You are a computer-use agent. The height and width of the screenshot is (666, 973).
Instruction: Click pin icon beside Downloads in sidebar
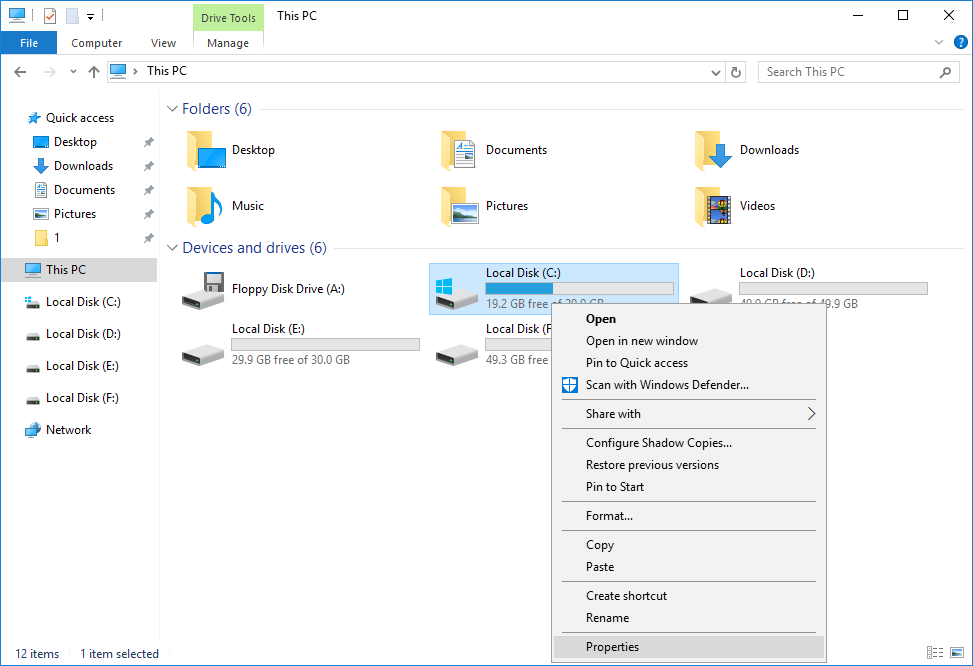(148, 166)
